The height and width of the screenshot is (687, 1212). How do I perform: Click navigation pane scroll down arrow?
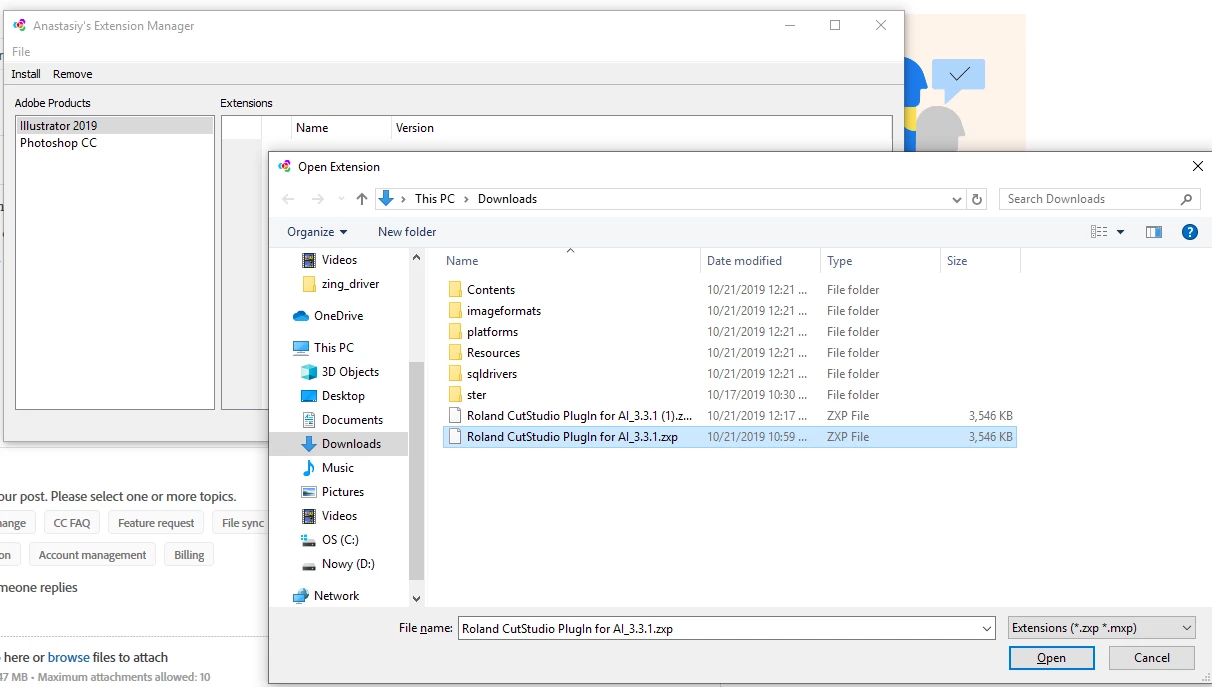point(416,598)
